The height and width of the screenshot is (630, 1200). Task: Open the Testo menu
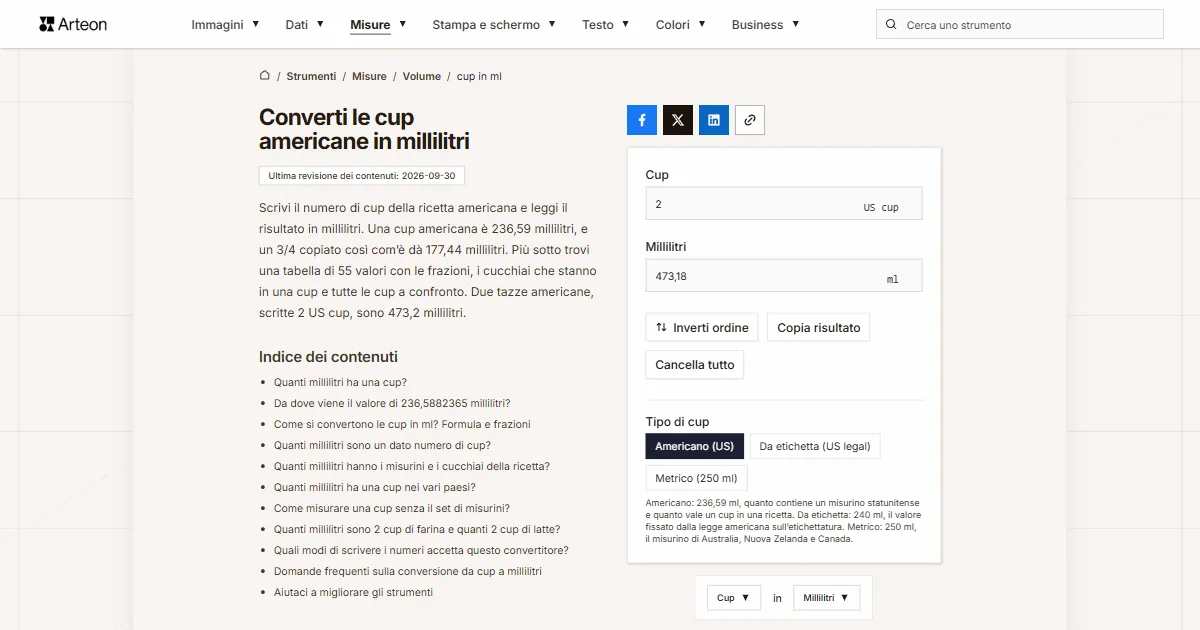[x=606, y=24]
